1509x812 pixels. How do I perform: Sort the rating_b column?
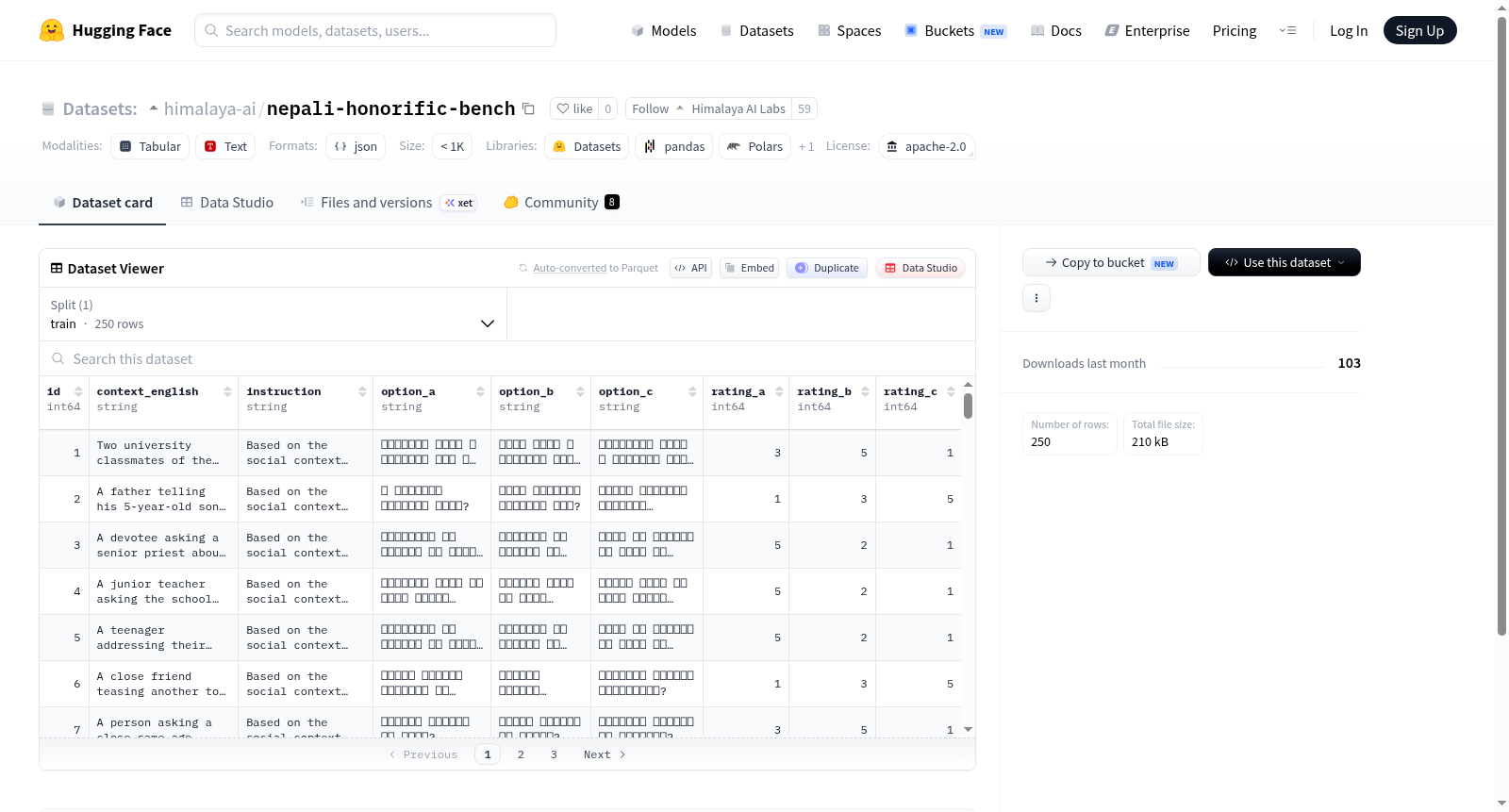point(865,391)
